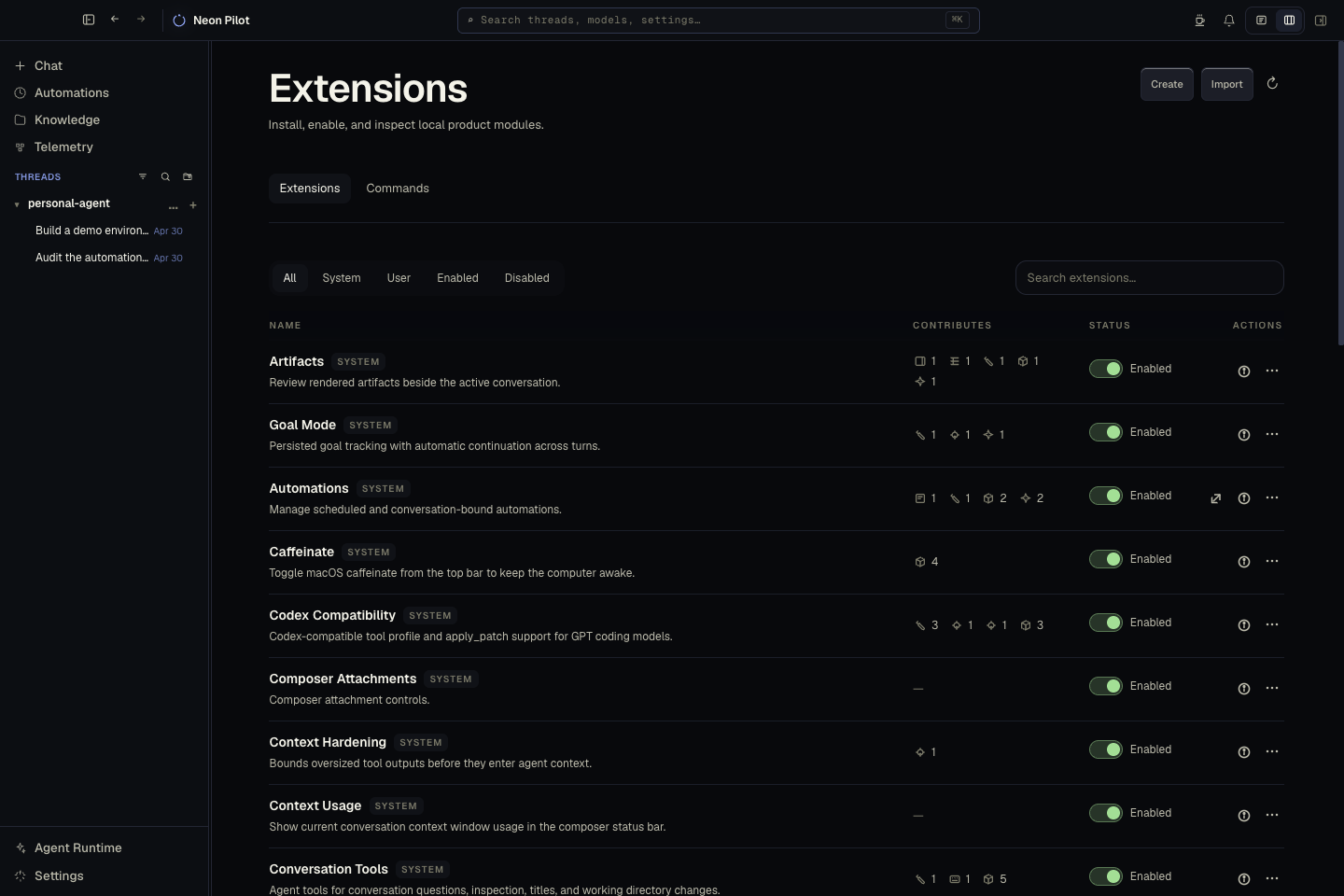This screenshot has width=1344, height=896.
Task: Click the new folder icon in Threads
Action: [188, 176]
